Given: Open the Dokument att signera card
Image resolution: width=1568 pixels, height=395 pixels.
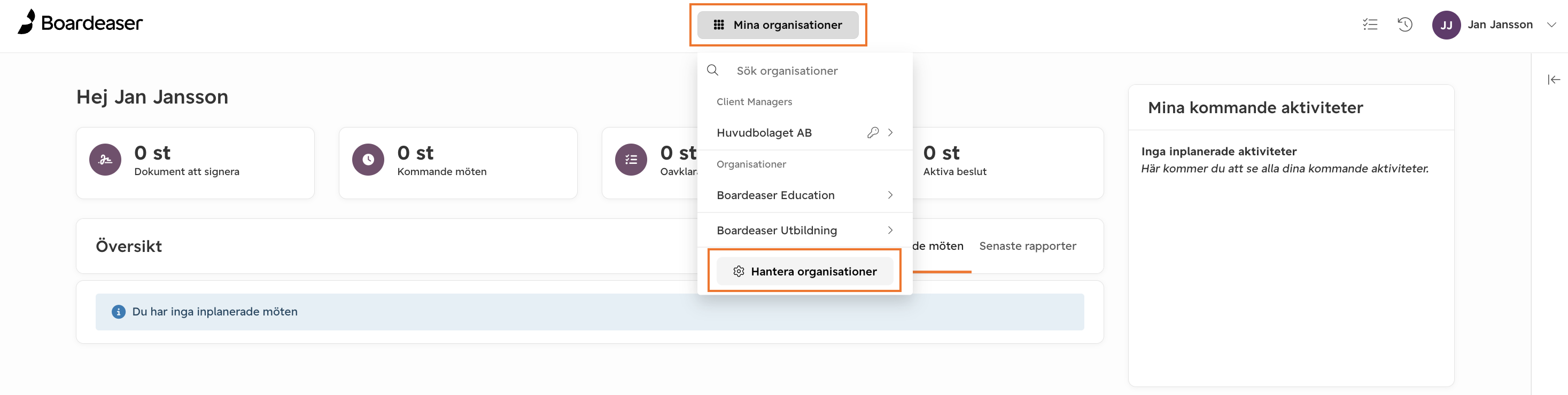Looking at the screenshot, I should pyautogui.click(x=196, y=163).
